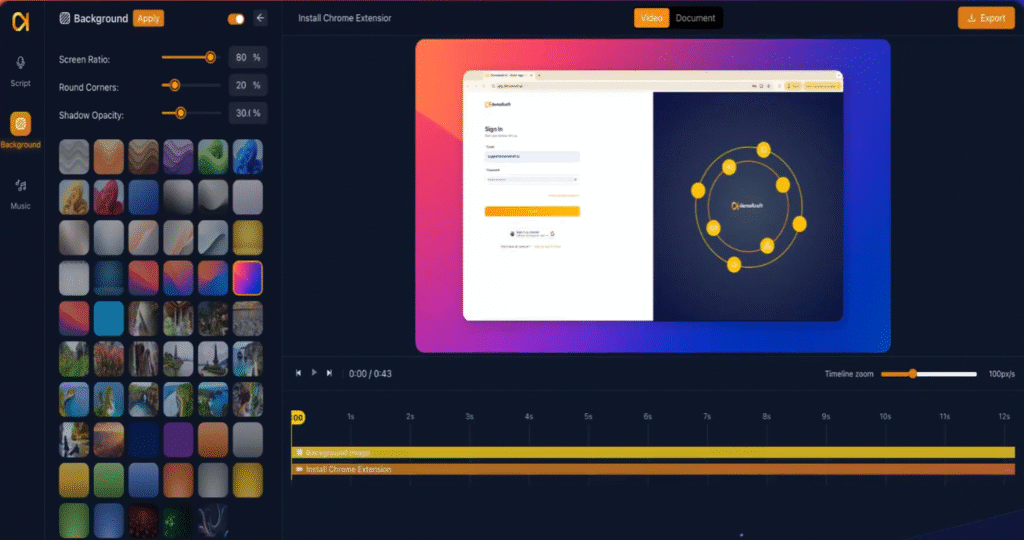
Task: Skip to the start of the video
Action: point(298,373)
